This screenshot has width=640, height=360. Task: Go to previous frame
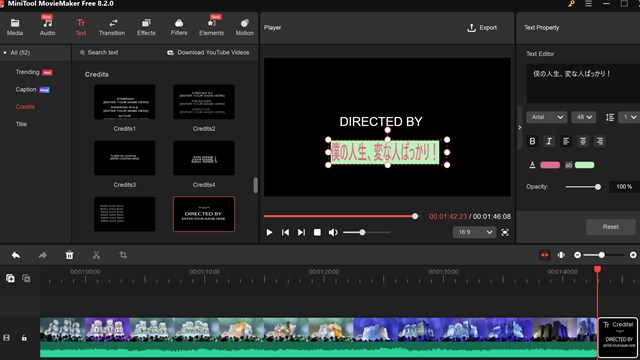tap(285, 232)
